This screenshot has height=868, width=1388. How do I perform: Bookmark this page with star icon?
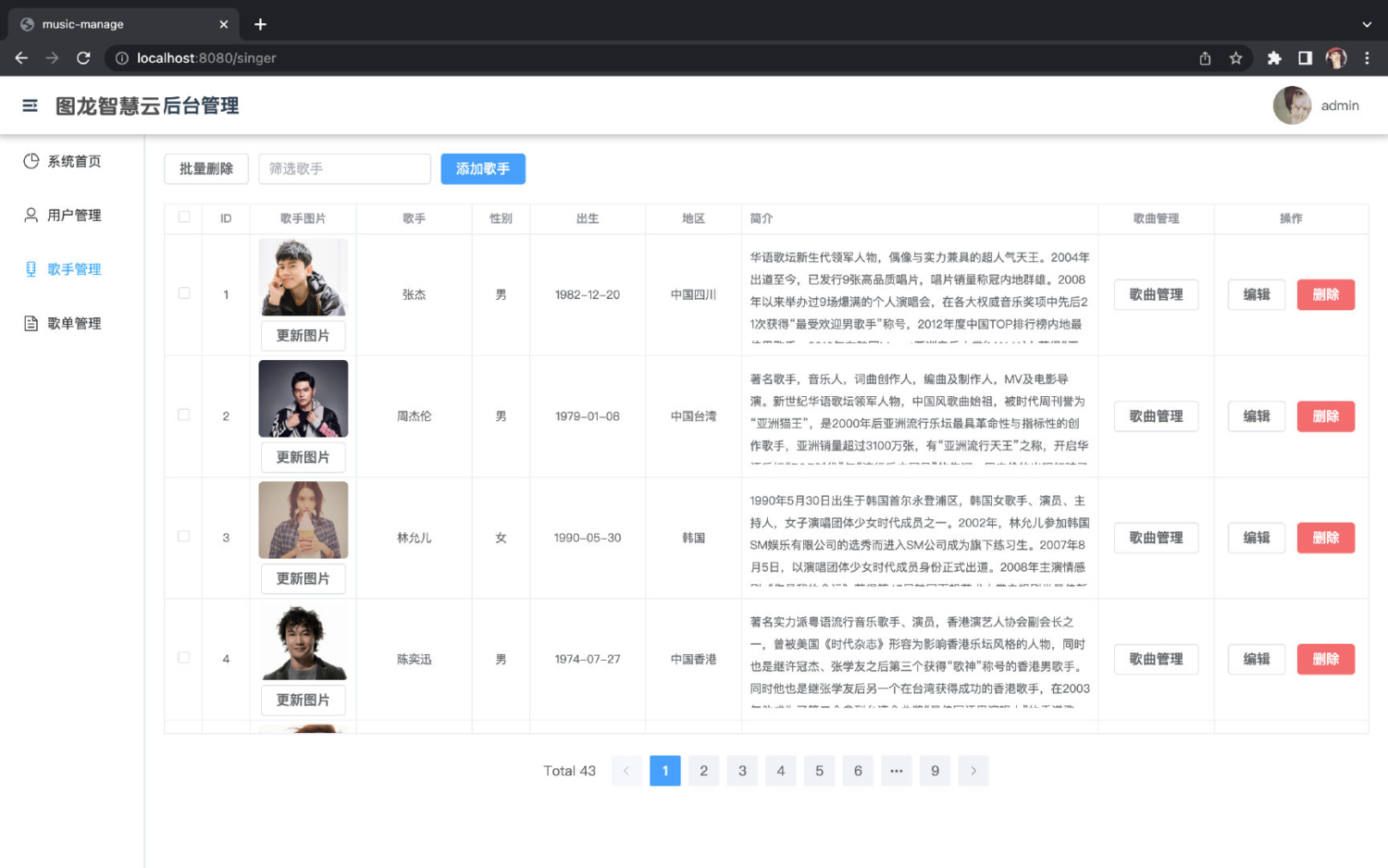click(1235, 58)
